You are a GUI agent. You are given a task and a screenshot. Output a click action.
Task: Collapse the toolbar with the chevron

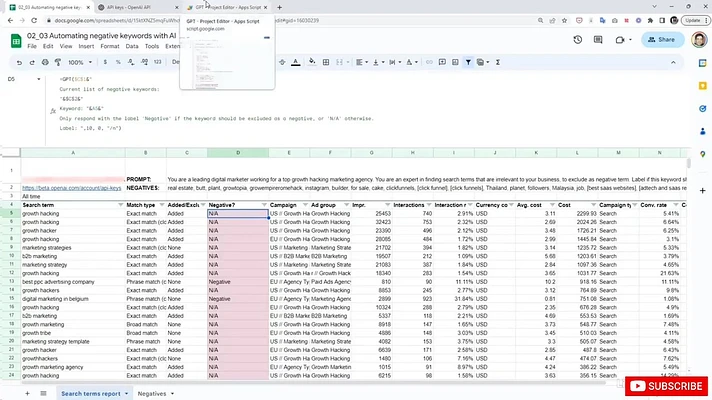[673, 62]
